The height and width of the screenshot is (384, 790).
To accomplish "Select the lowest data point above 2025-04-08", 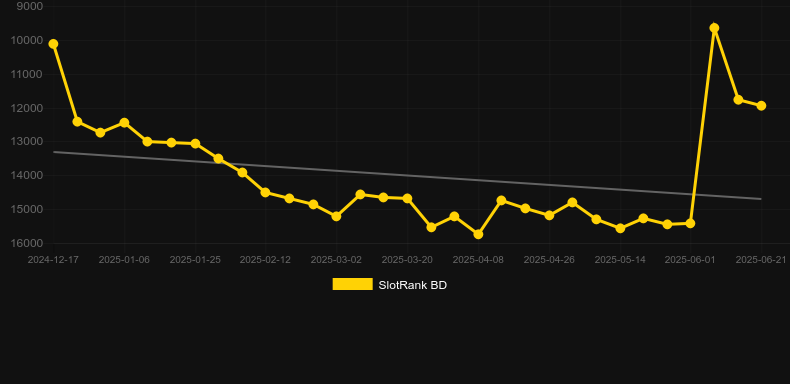I will (x=478, y=234).
